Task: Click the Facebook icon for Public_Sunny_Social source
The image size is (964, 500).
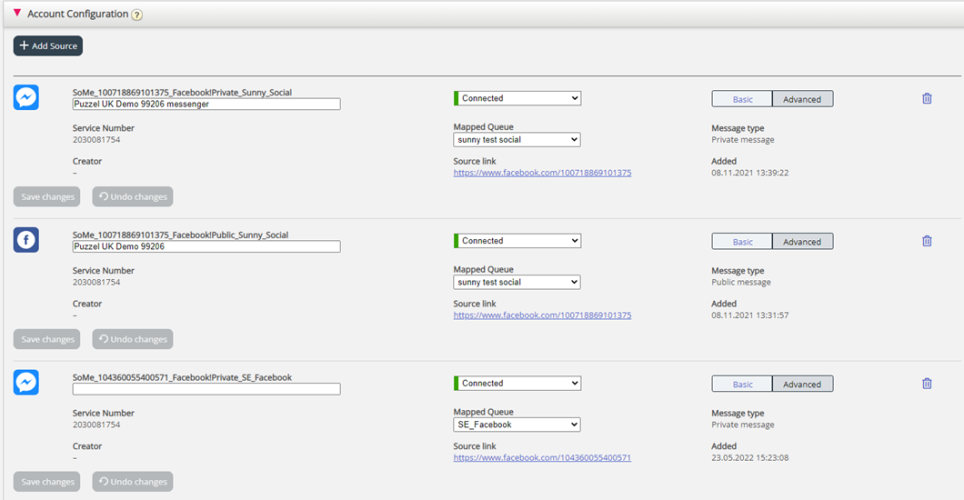Action: [x=26, y=240]
